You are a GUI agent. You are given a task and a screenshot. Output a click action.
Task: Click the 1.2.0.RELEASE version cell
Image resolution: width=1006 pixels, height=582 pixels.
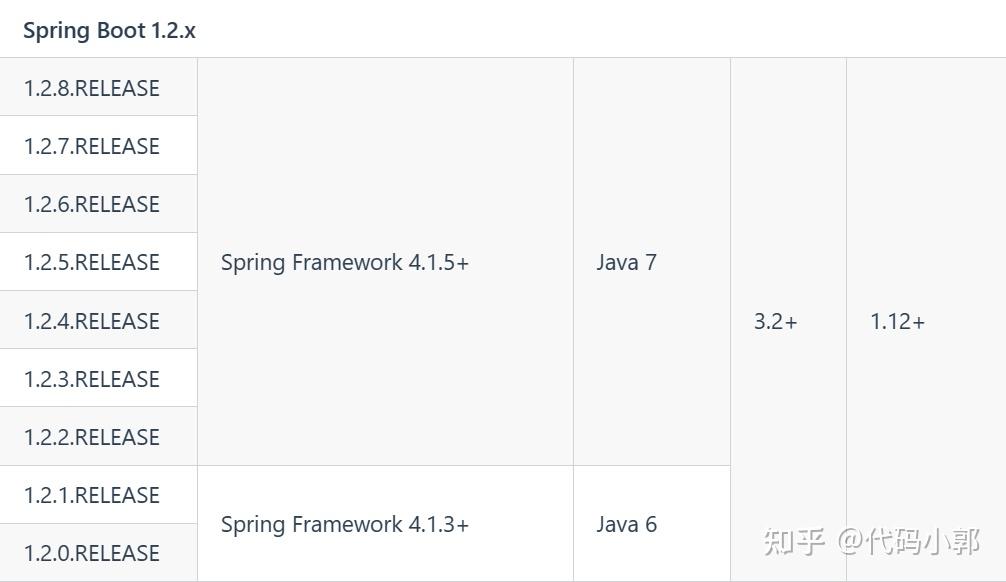pos(98,552)
